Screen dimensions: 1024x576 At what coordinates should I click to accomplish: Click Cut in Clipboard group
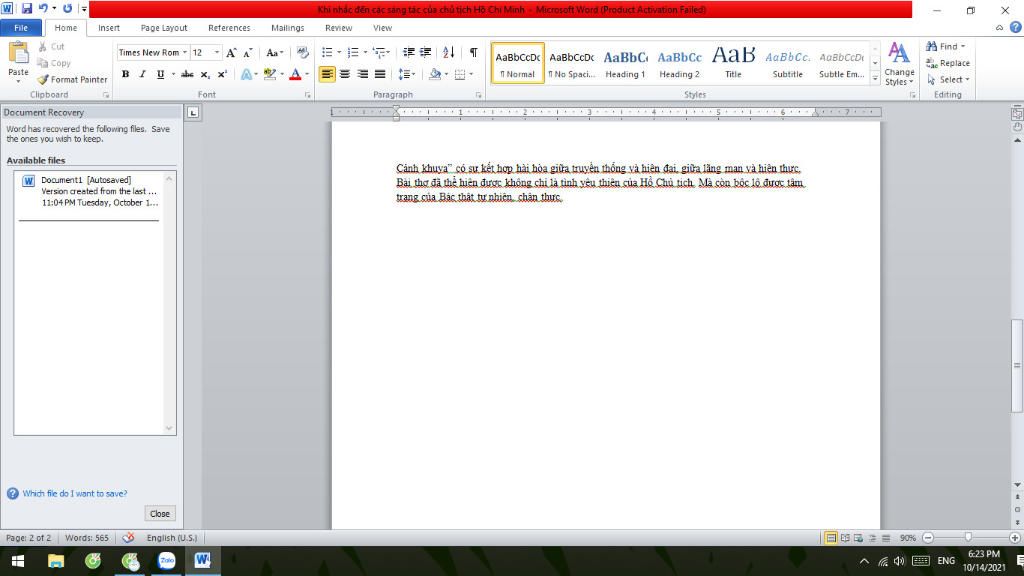coord(51,47)
